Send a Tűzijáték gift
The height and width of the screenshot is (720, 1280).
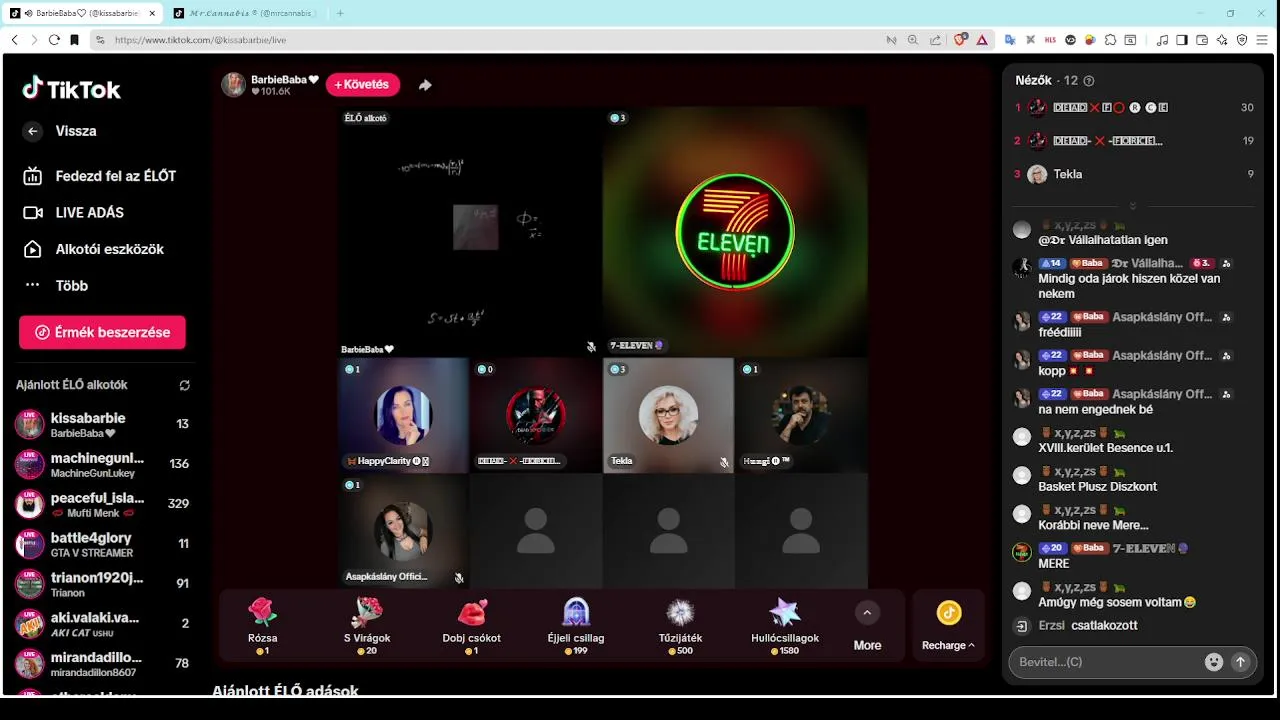point(681,626)
